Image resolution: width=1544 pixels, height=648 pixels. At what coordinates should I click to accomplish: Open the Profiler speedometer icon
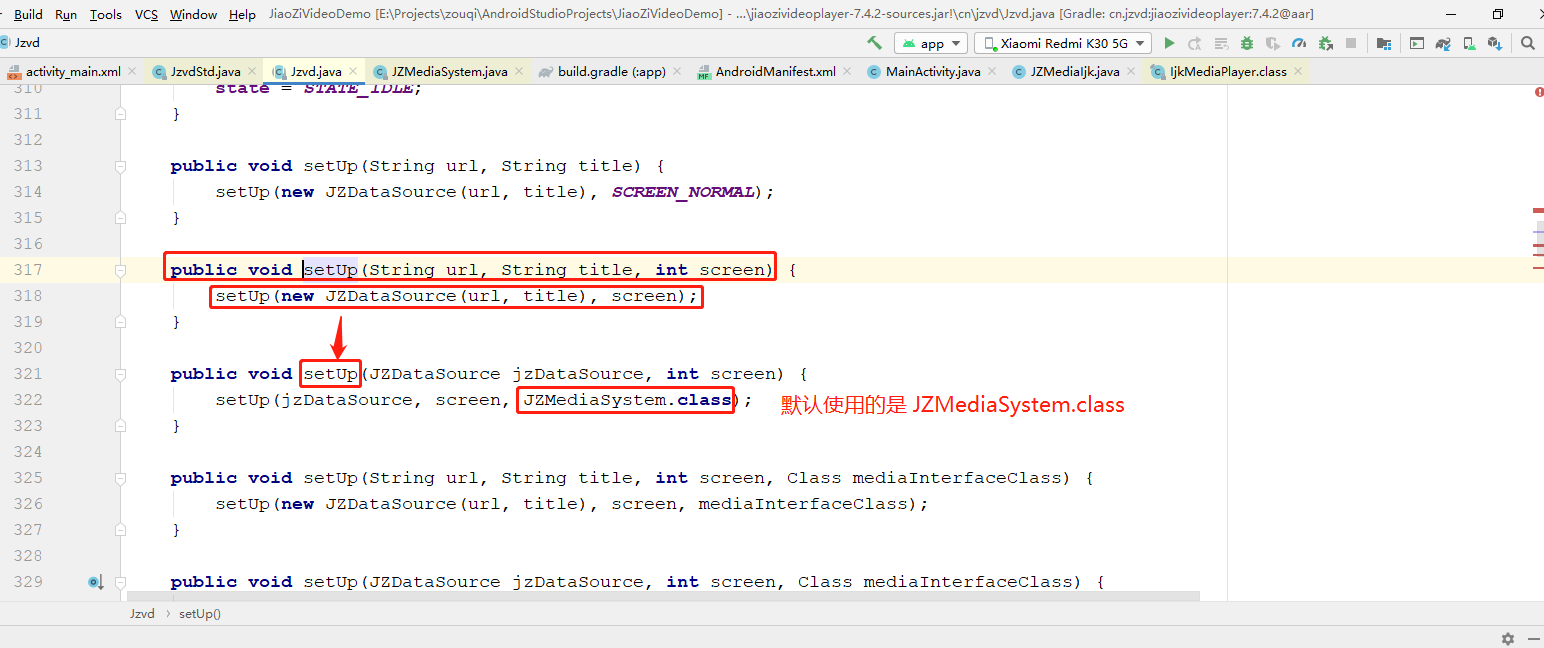coord(1299,43)
